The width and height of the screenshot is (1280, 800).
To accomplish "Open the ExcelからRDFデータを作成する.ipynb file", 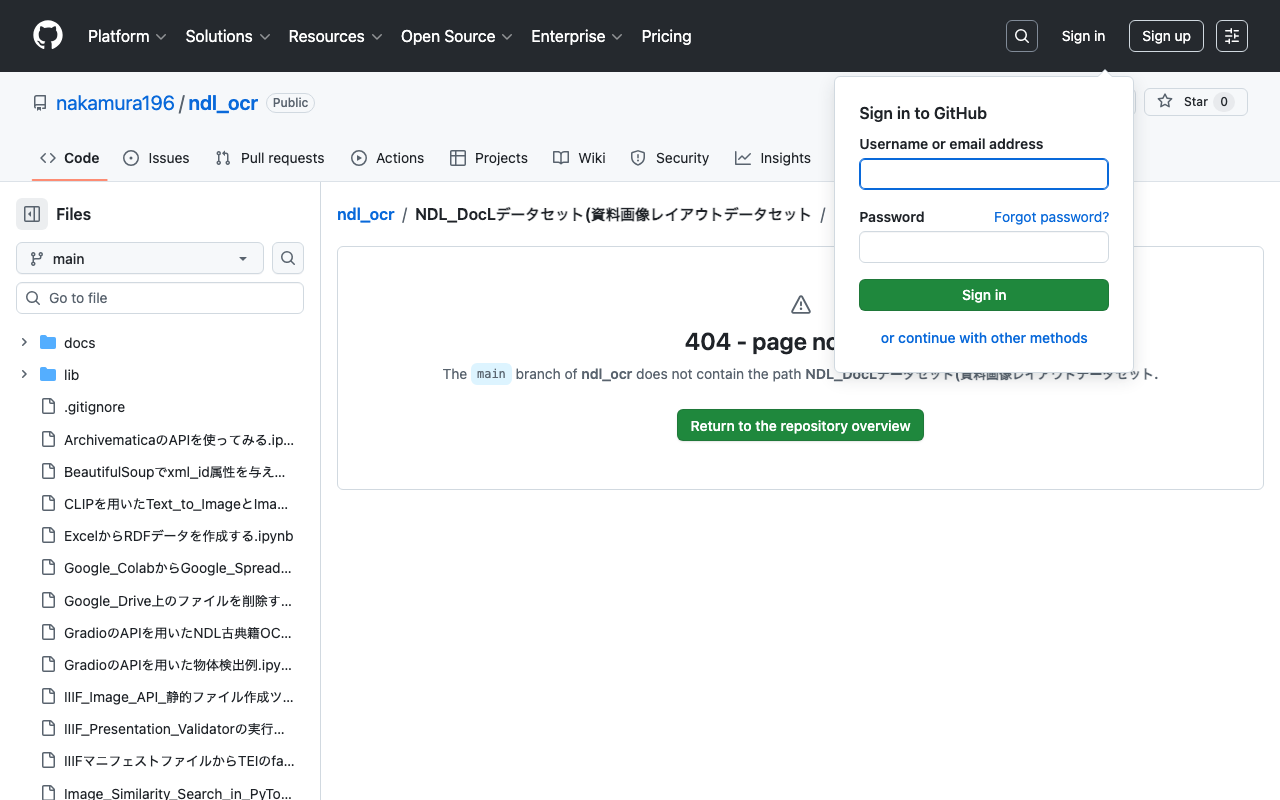I will pyautogui.click(x=178, y=536).
